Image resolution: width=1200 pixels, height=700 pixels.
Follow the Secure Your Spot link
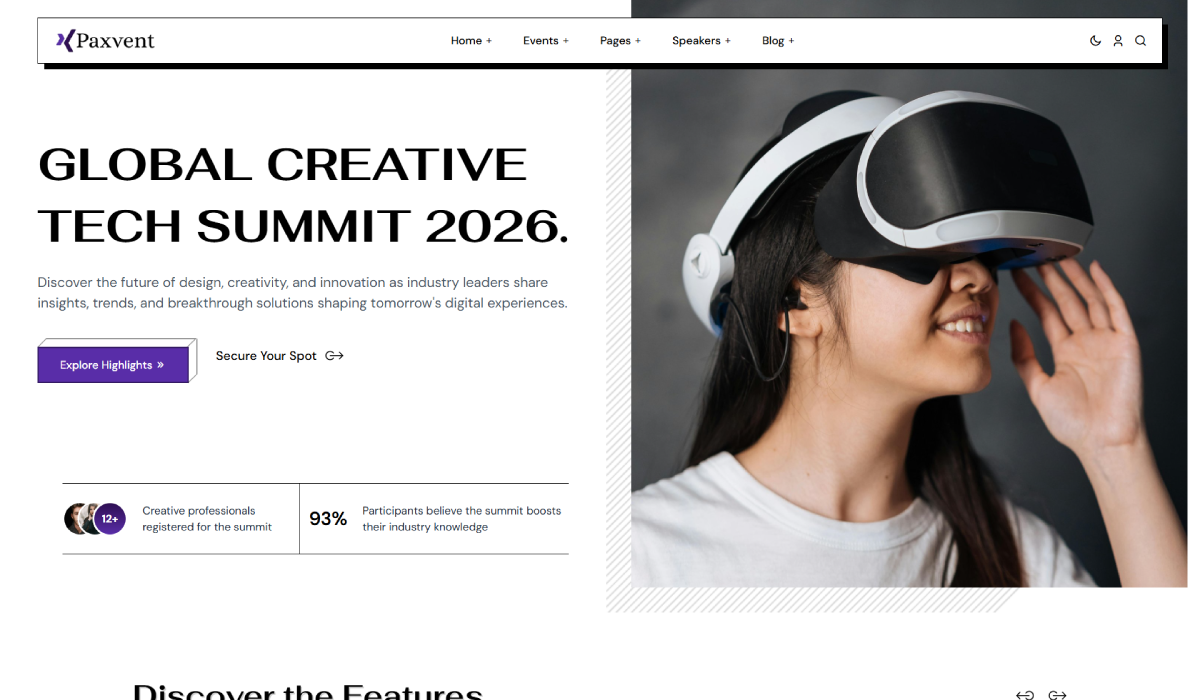click(x=266, y=356)
